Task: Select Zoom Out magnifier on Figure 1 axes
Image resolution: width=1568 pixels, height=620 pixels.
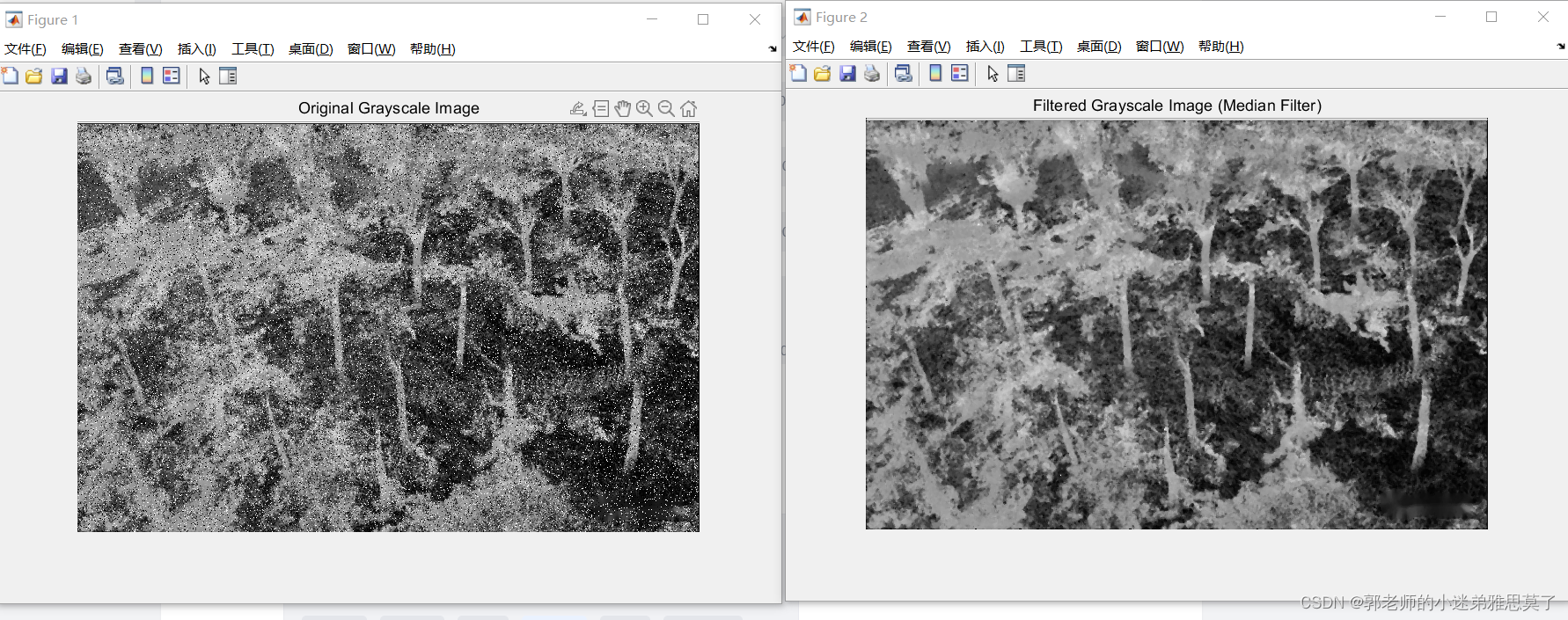Action: tap(666, 108)
